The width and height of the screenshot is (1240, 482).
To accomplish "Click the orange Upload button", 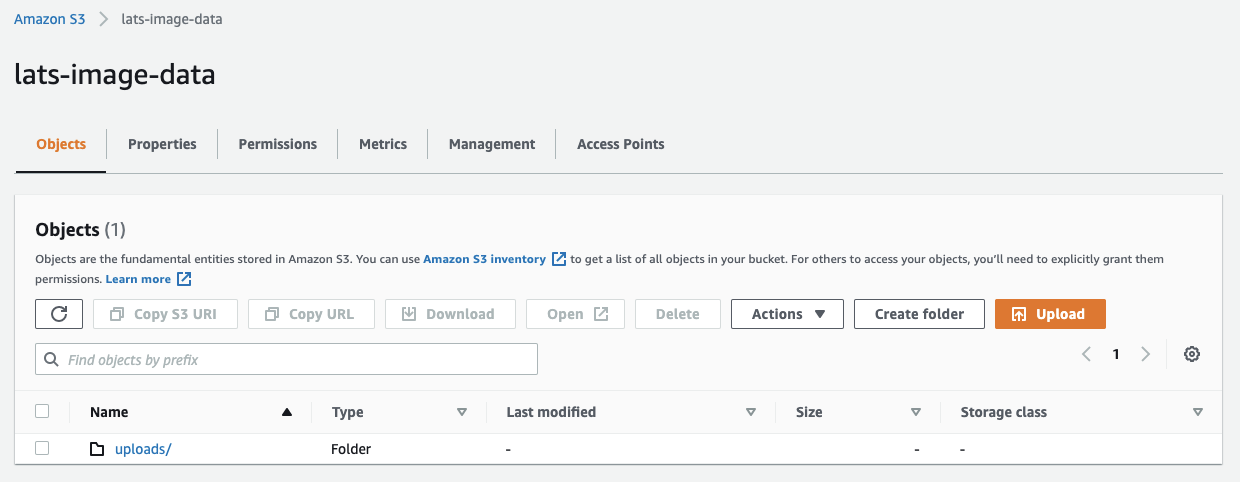I will click(x=1050, y=314).
